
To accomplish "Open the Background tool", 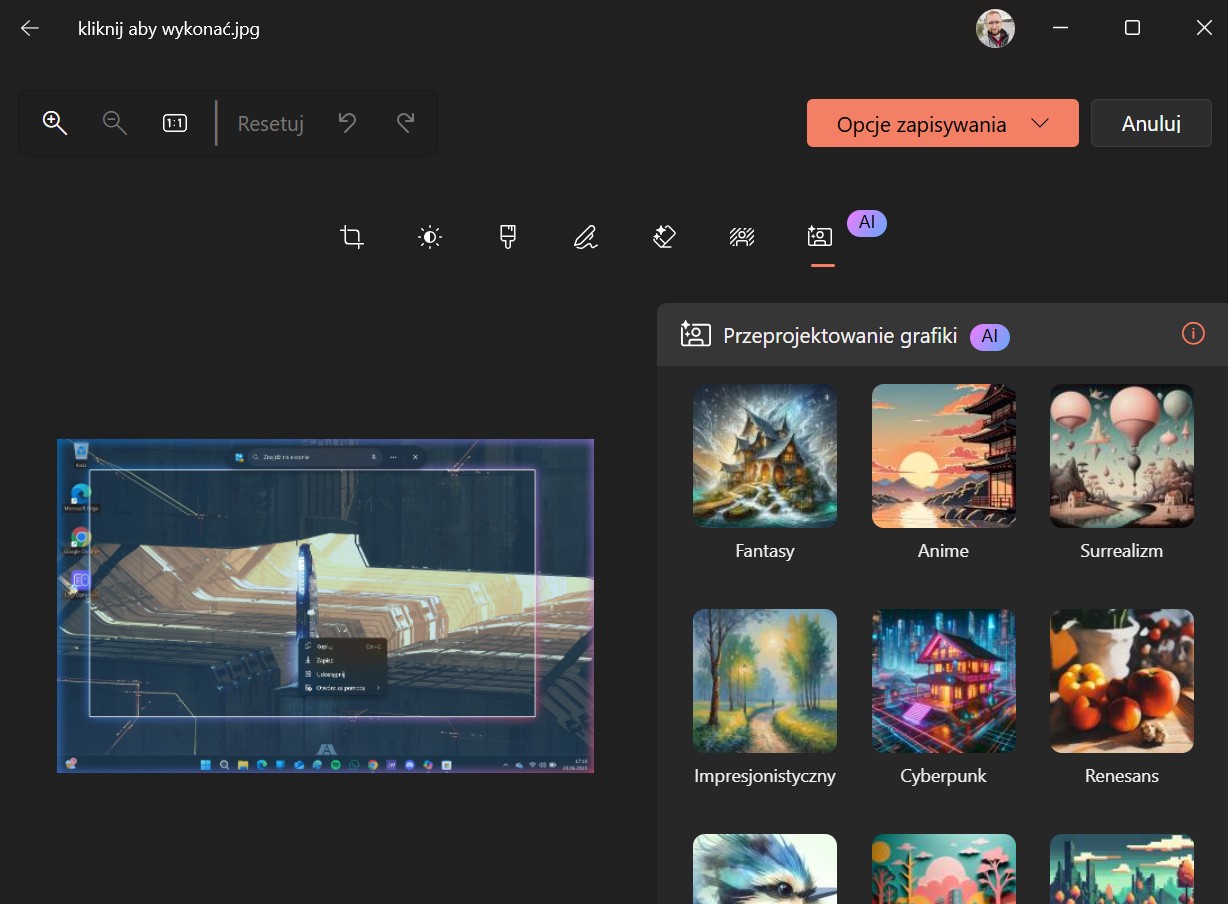I will click(742, 237).
